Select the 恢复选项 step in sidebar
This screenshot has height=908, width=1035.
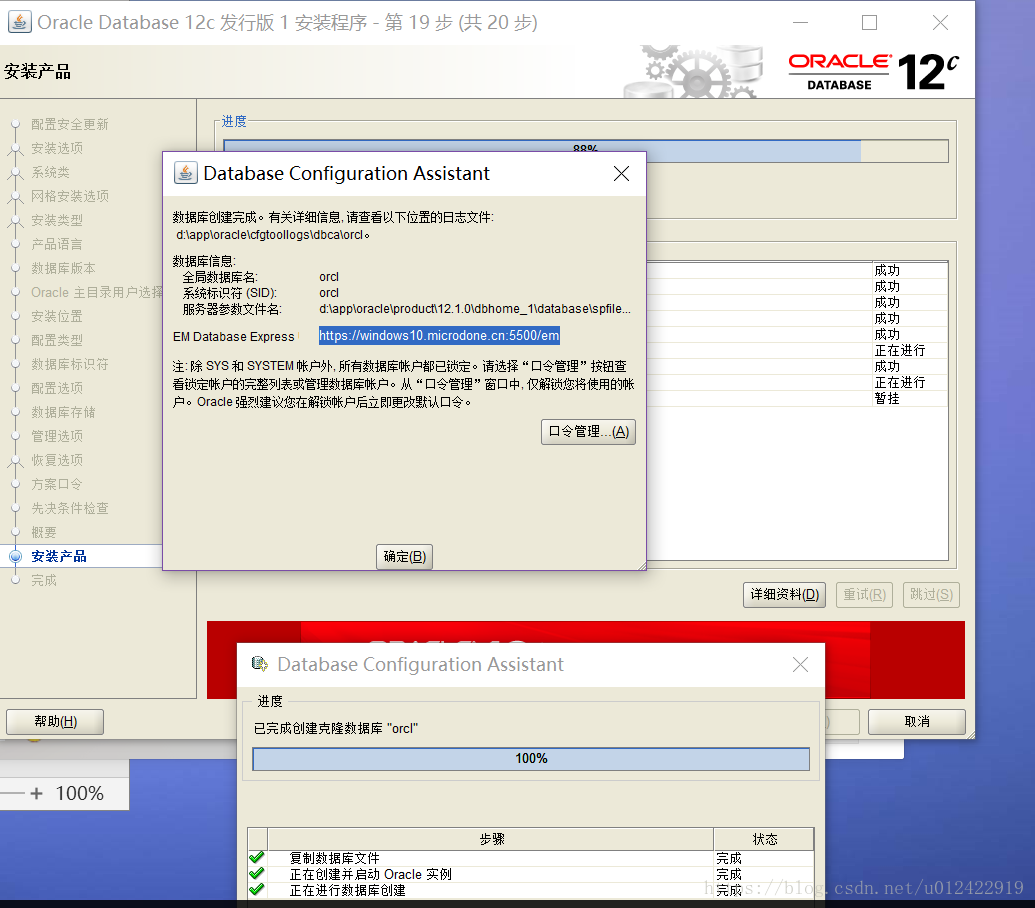point(57,460)
